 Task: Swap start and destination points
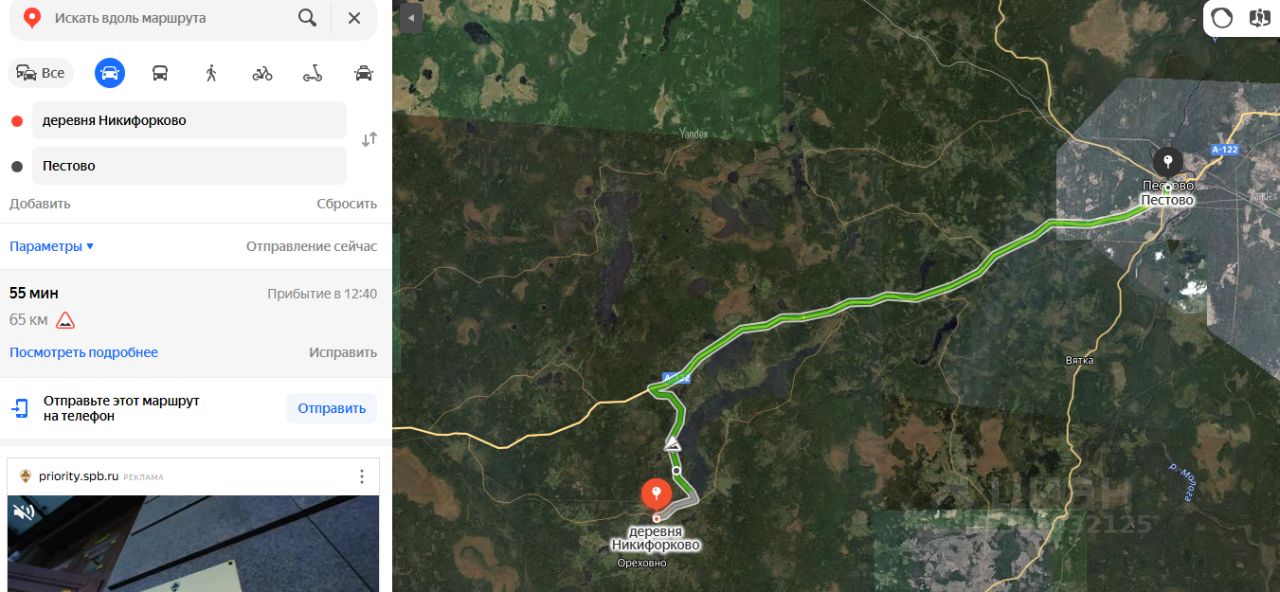pos(369,139)
